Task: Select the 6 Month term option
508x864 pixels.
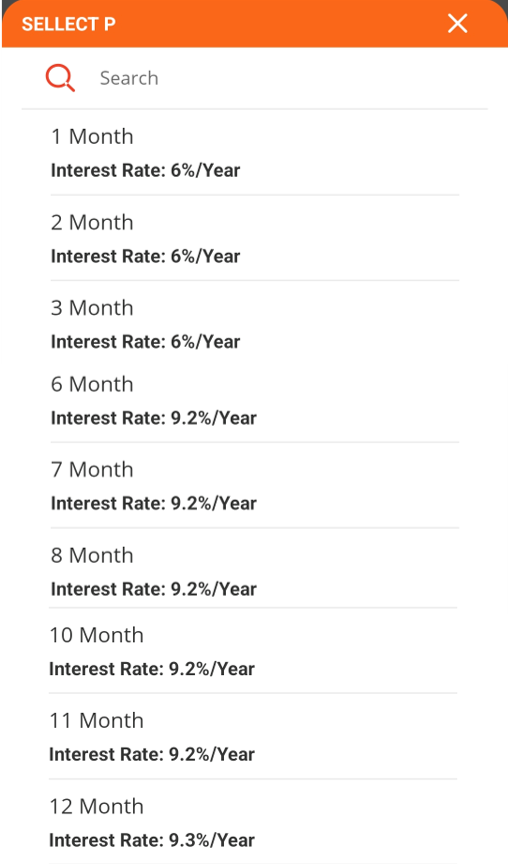Action: click(255, 401)
